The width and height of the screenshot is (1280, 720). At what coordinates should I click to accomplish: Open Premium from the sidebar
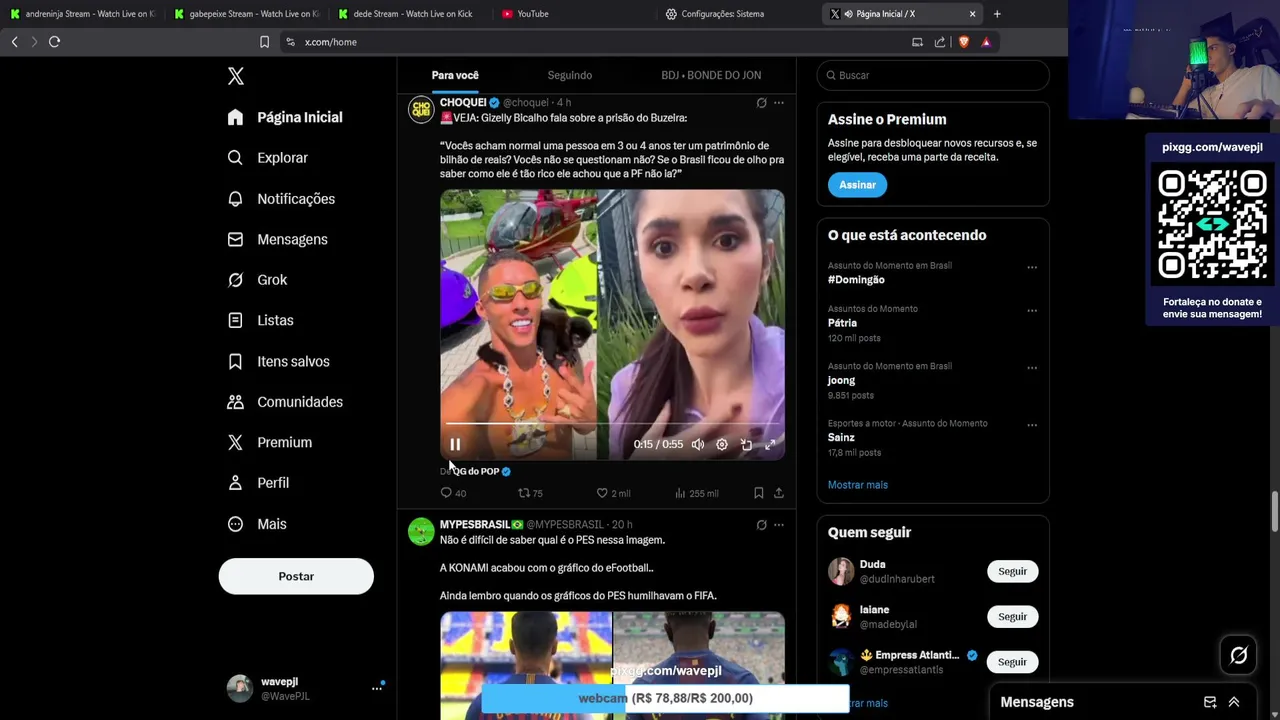[x=270, y=442]
